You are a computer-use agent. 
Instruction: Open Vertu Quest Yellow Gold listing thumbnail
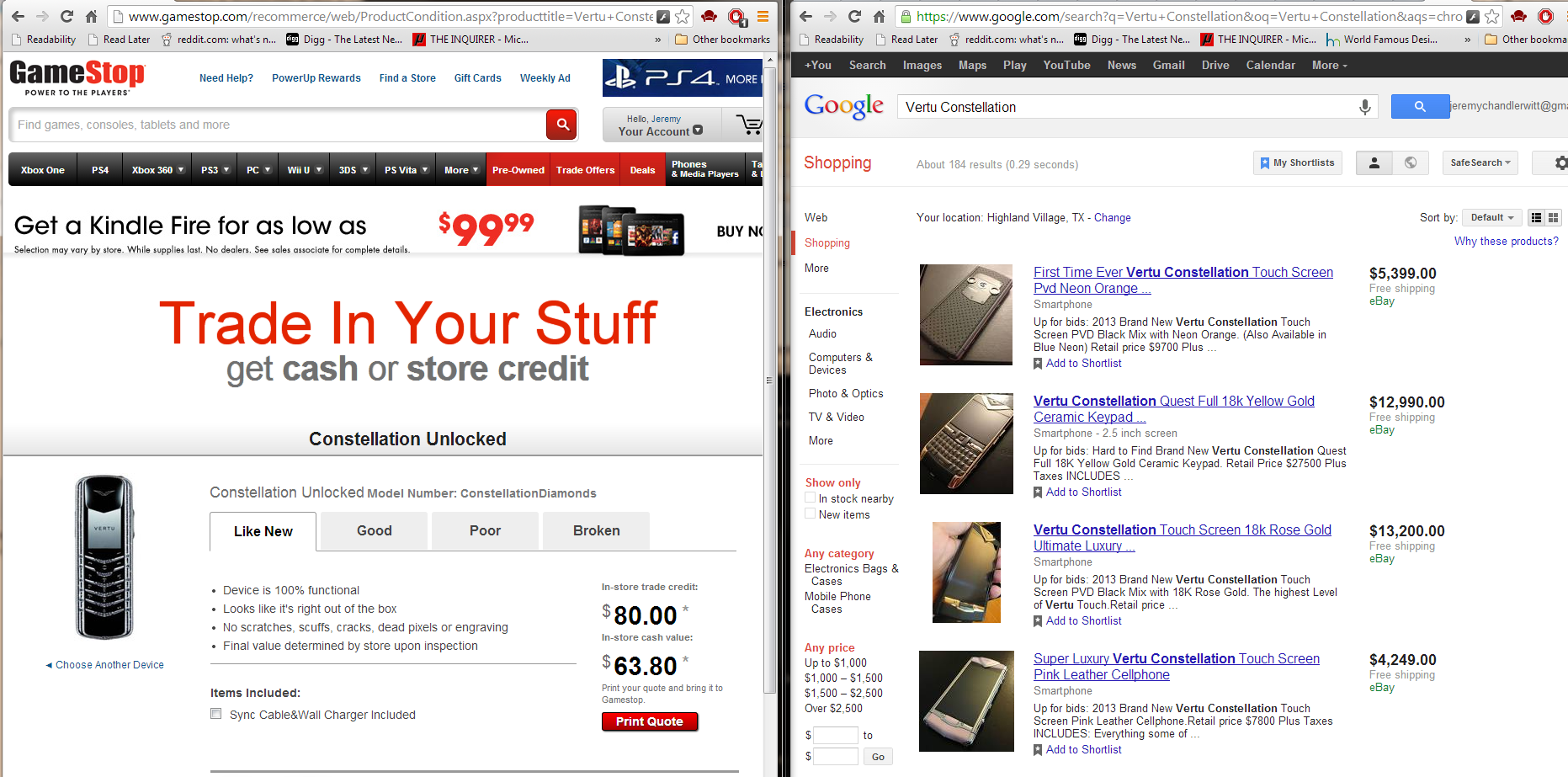[x=966, y=443]
